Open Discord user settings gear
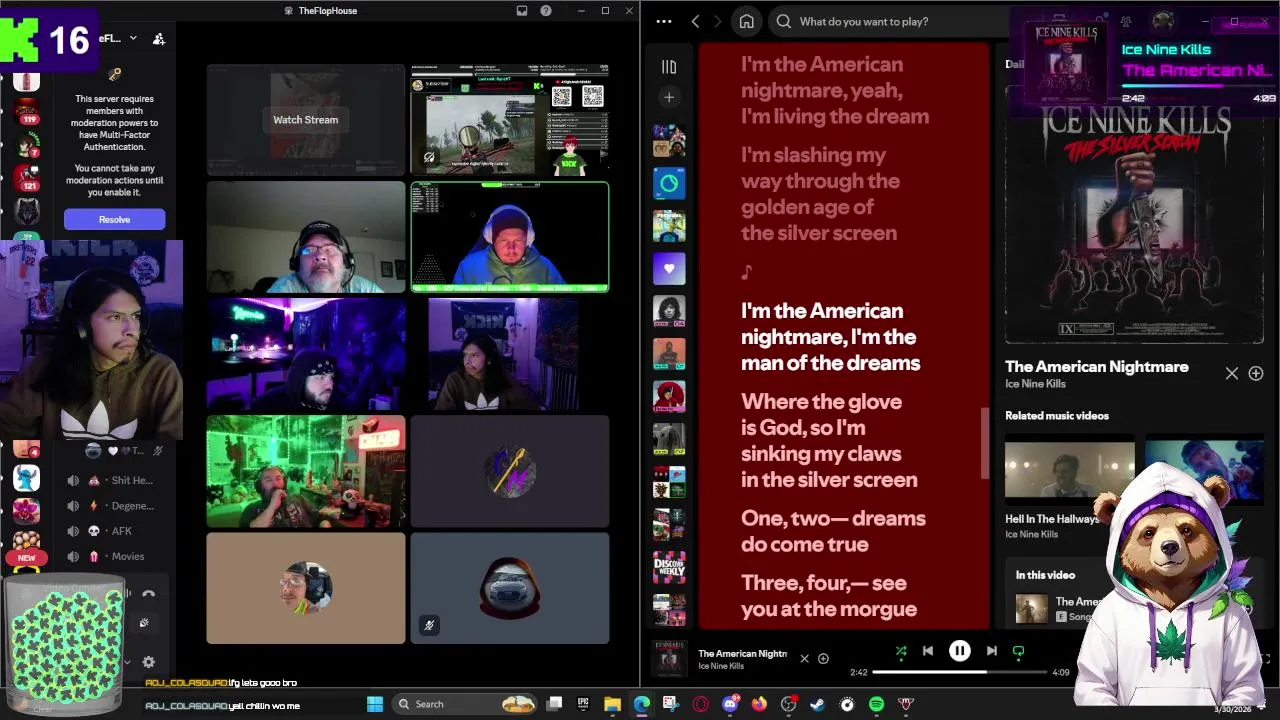This screenshot has width=1280, height=720. tap(148, 662)
